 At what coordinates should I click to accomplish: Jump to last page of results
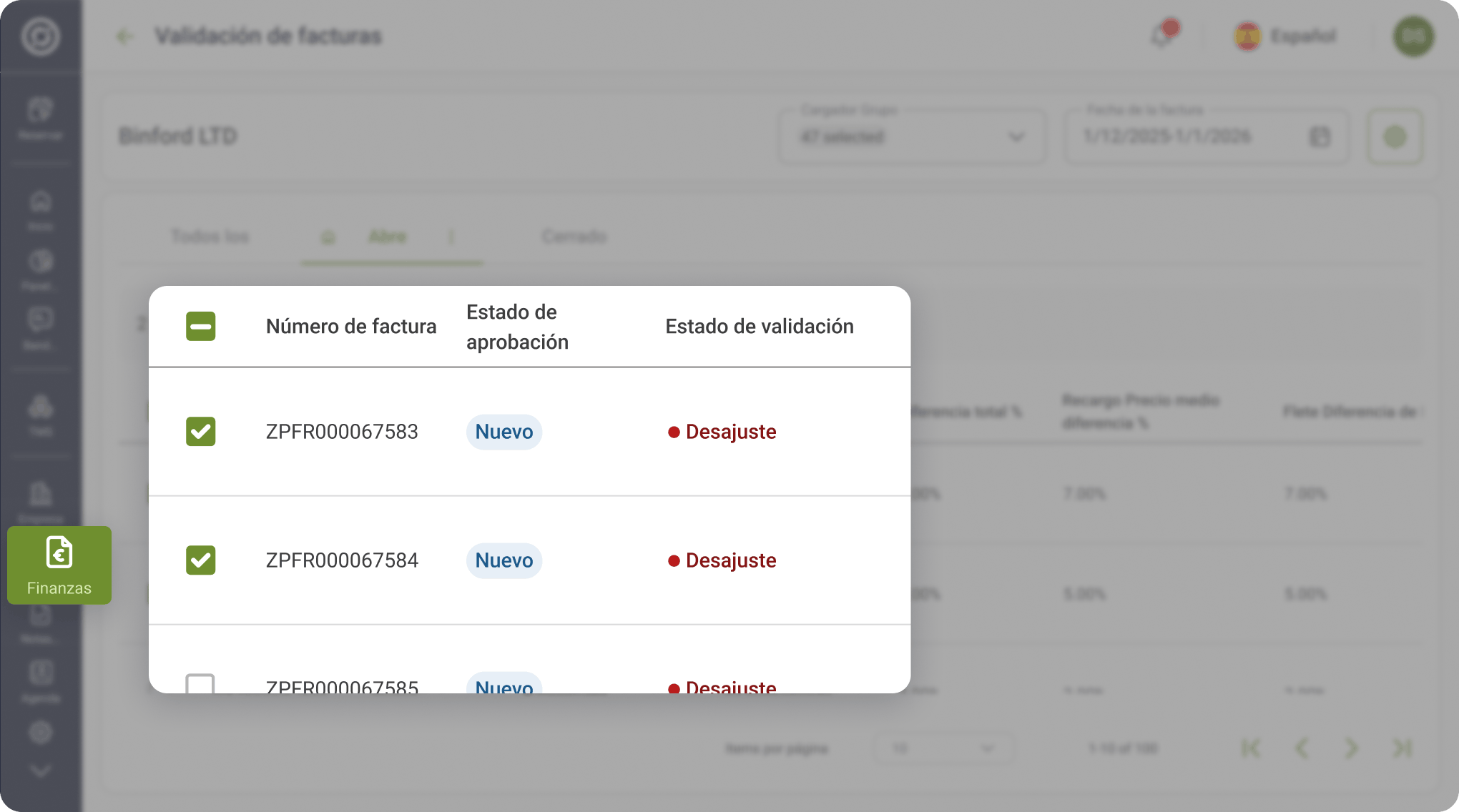[1402, 748]
